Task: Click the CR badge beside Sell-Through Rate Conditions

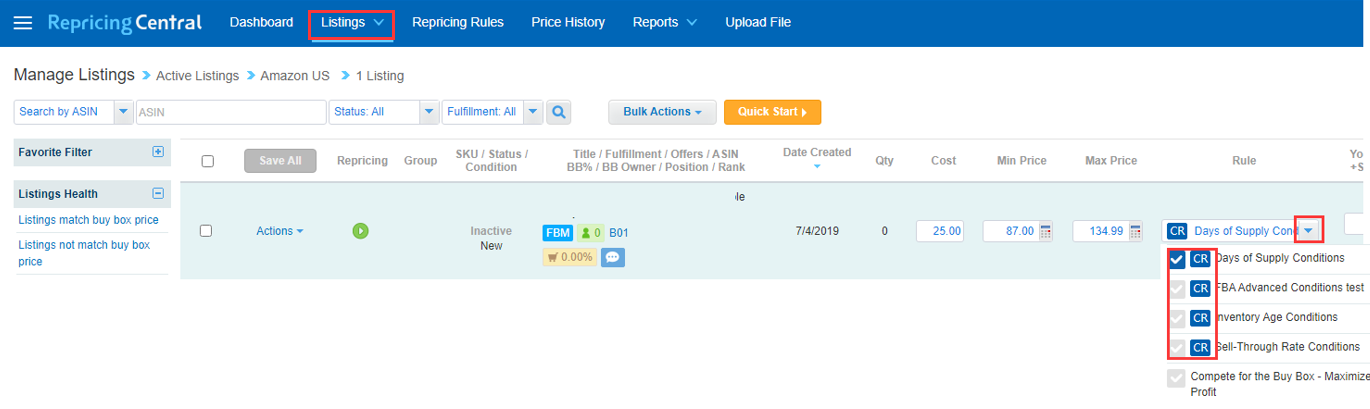Action: [1201, 347]
